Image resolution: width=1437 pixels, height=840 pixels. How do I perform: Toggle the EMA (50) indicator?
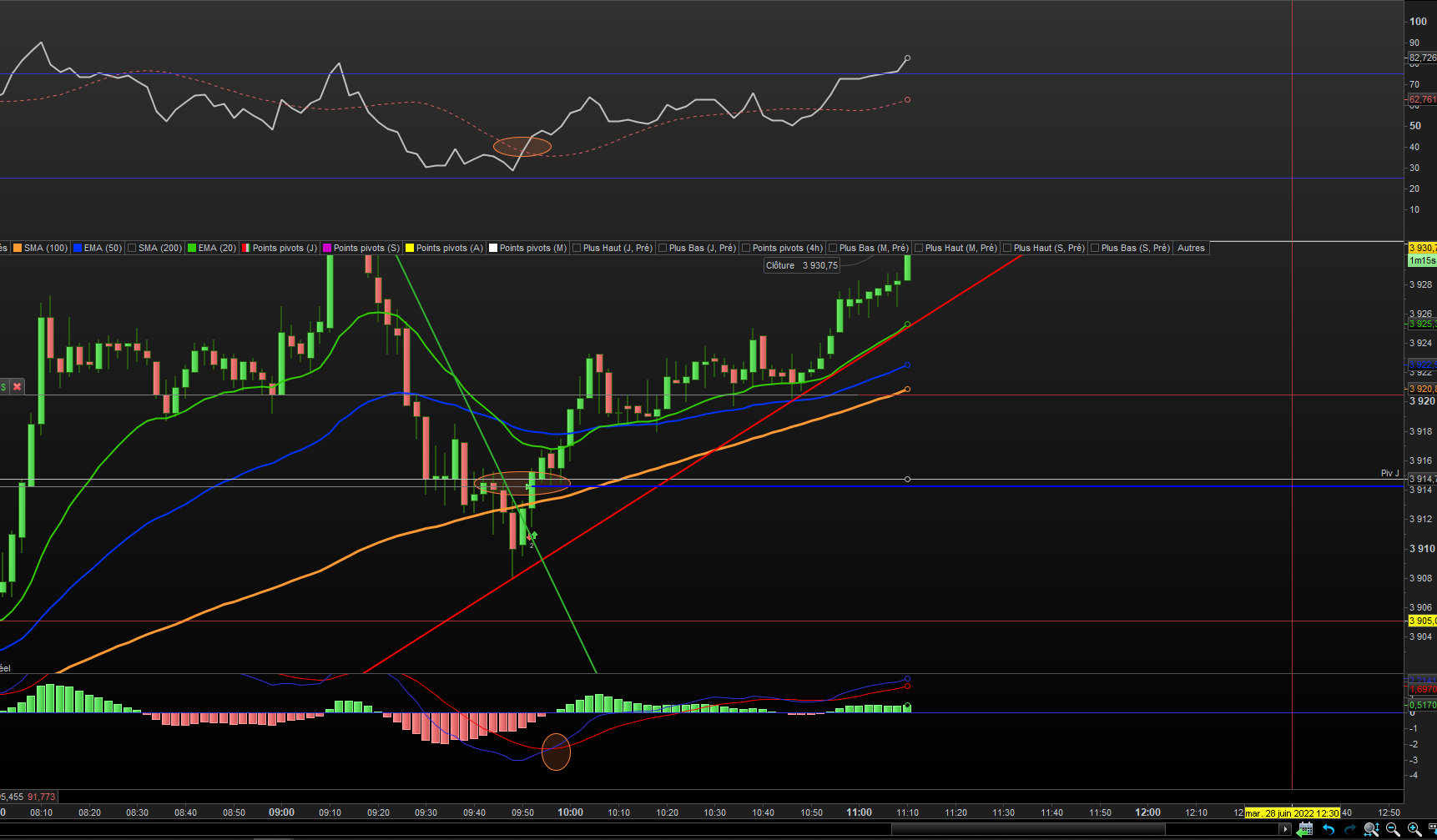point(98,248)
